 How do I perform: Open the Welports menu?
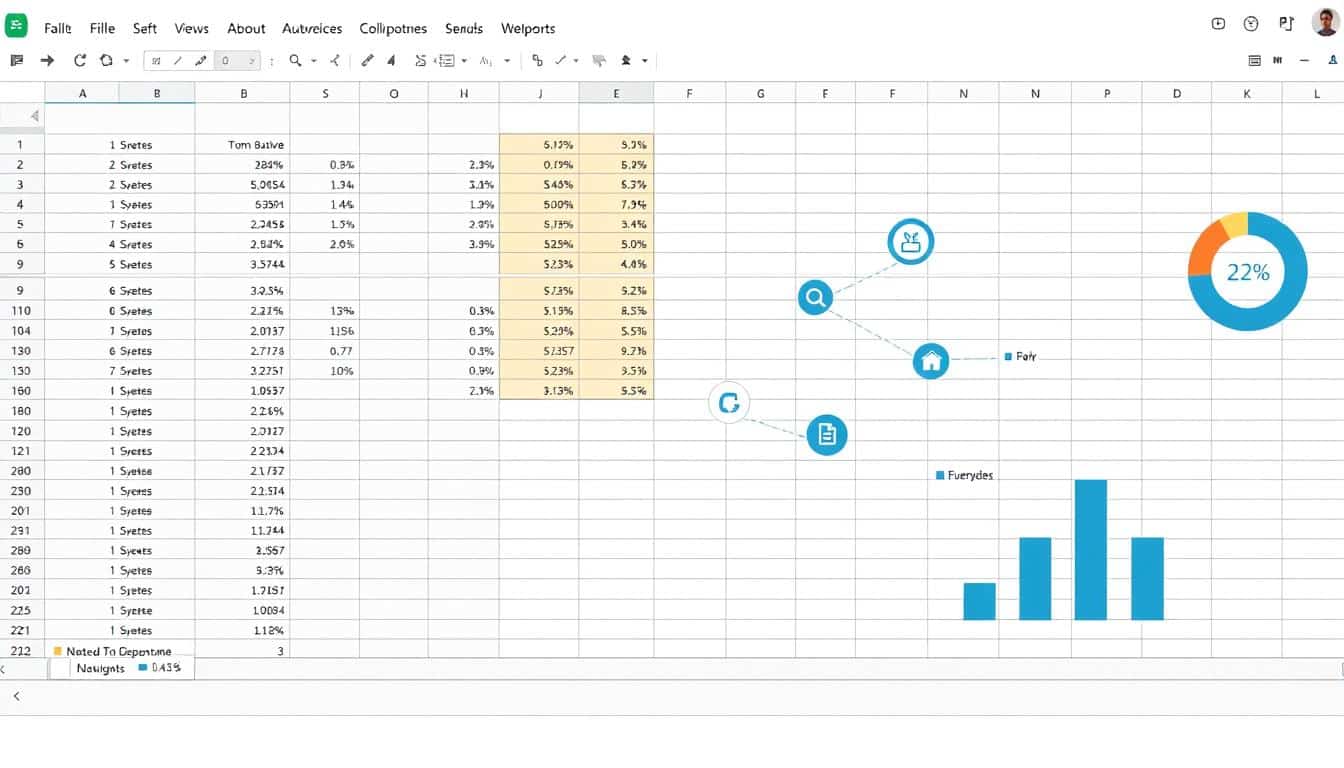(x=528, y=29)
